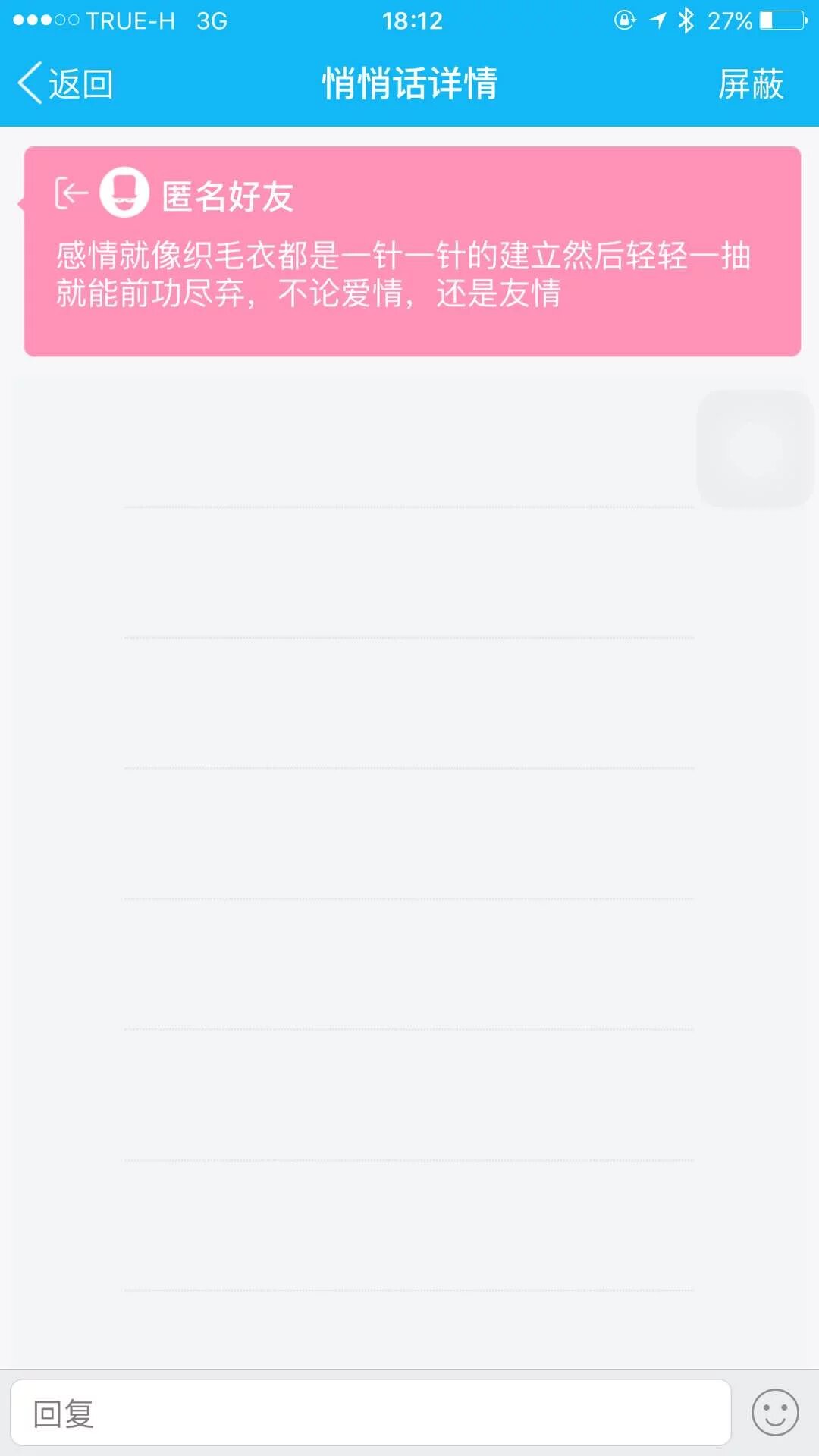Focus the 回复 reply input field

tap(370, 1413)
